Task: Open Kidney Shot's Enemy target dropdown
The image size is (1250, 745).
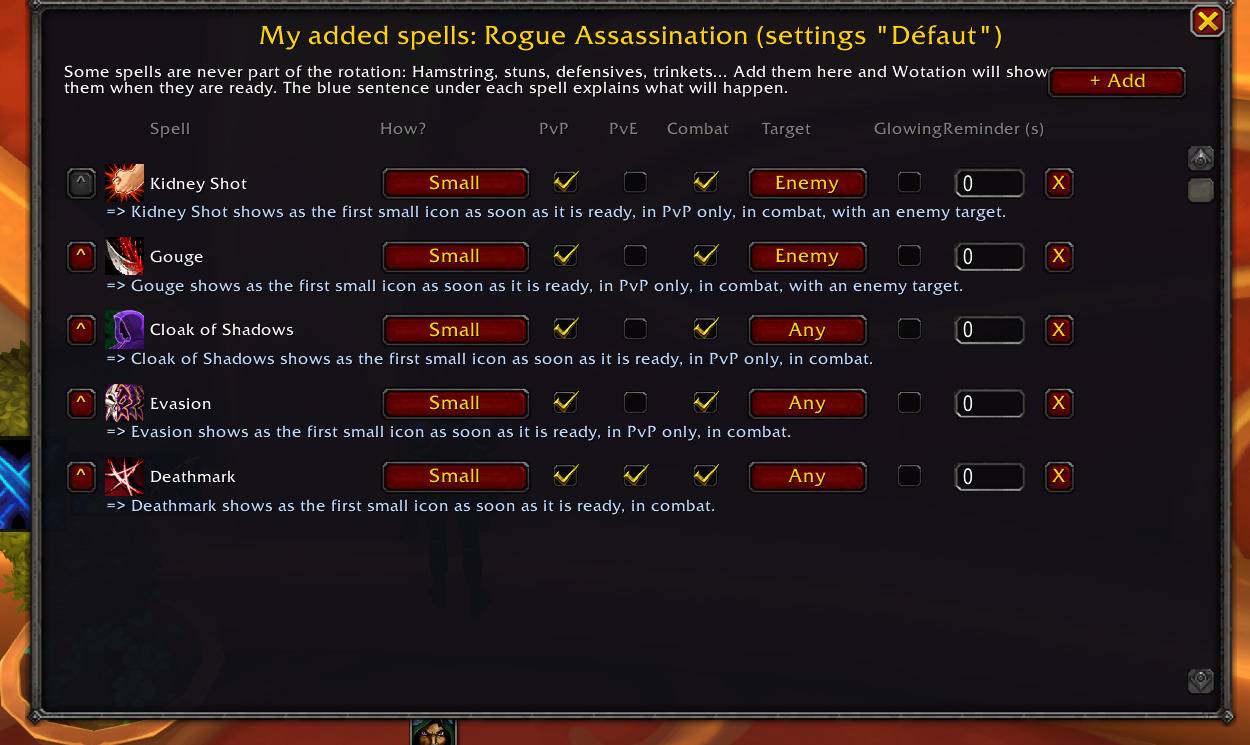Action: point(807,183)
